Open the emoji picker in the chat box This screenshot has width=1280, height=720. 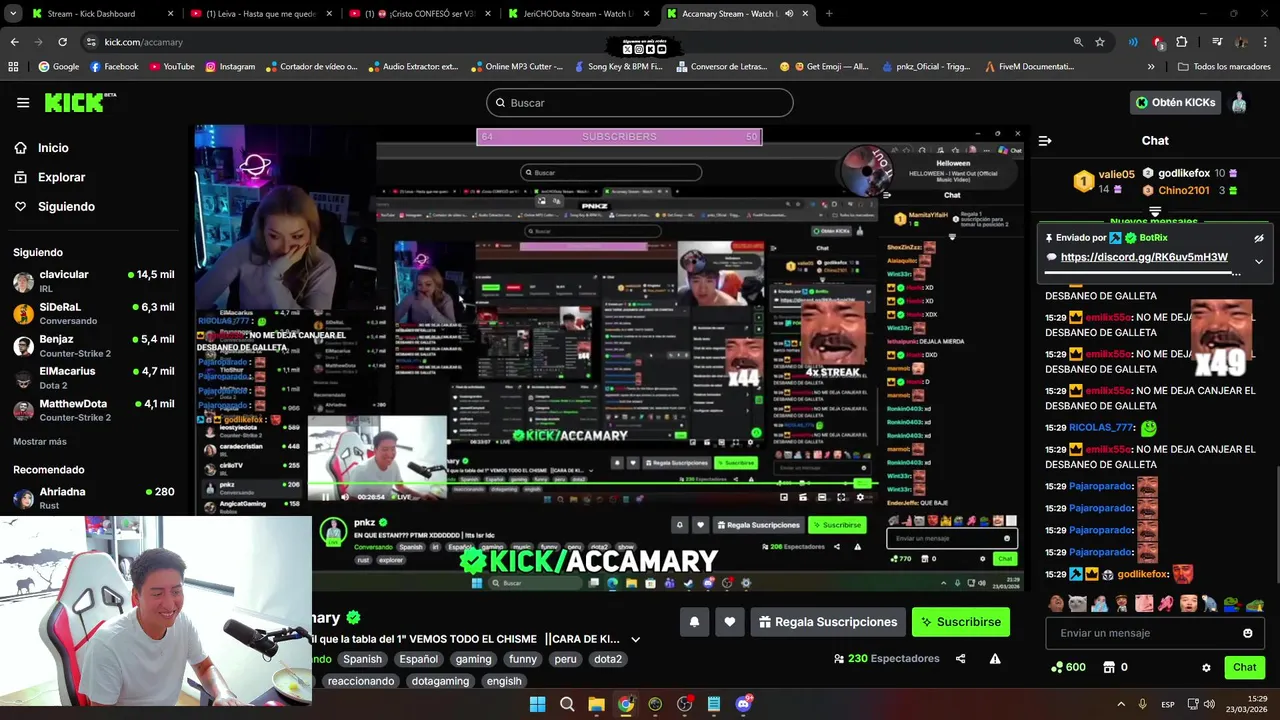pyautogui.click(x=1247, y=633)
